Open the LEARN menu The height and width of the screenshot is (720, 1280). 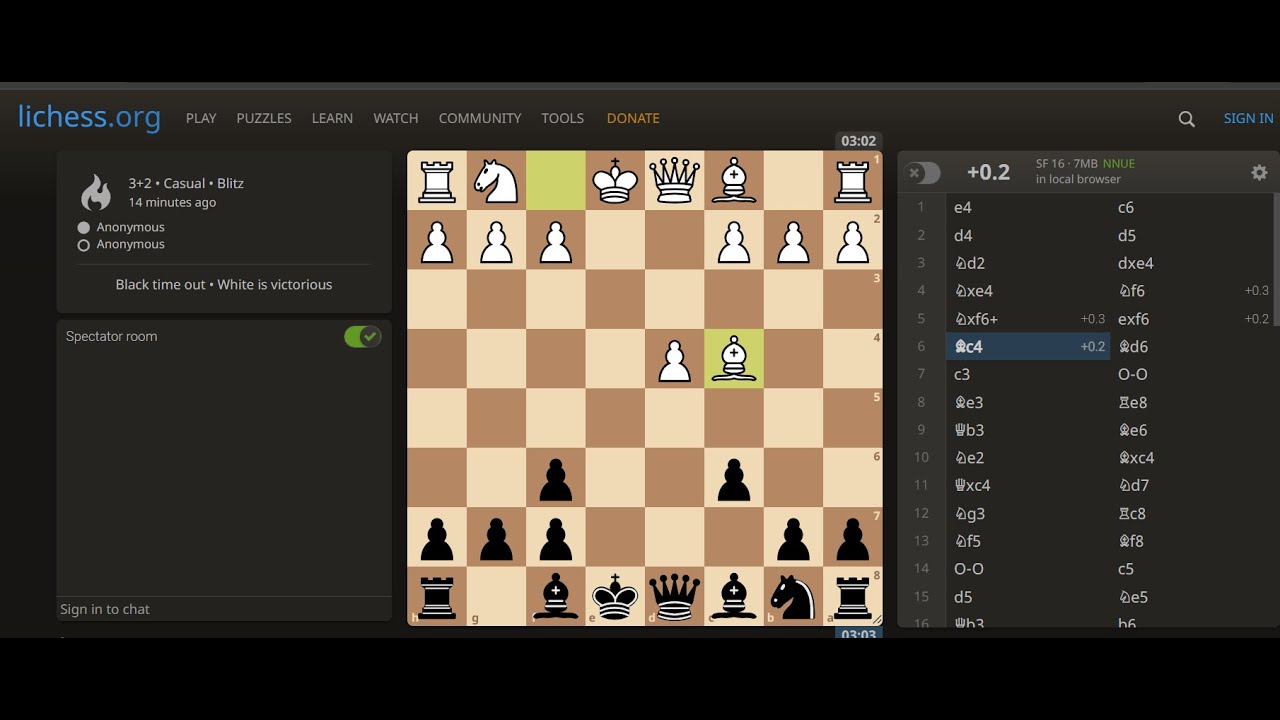(x=332, y=118)
